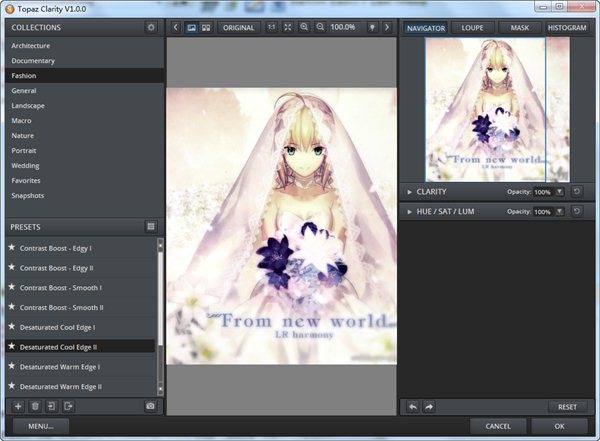Add a new preset with the plus icon
Image resolution: width=600 pixels, height=441 pixels.
(x=17, y=406)
